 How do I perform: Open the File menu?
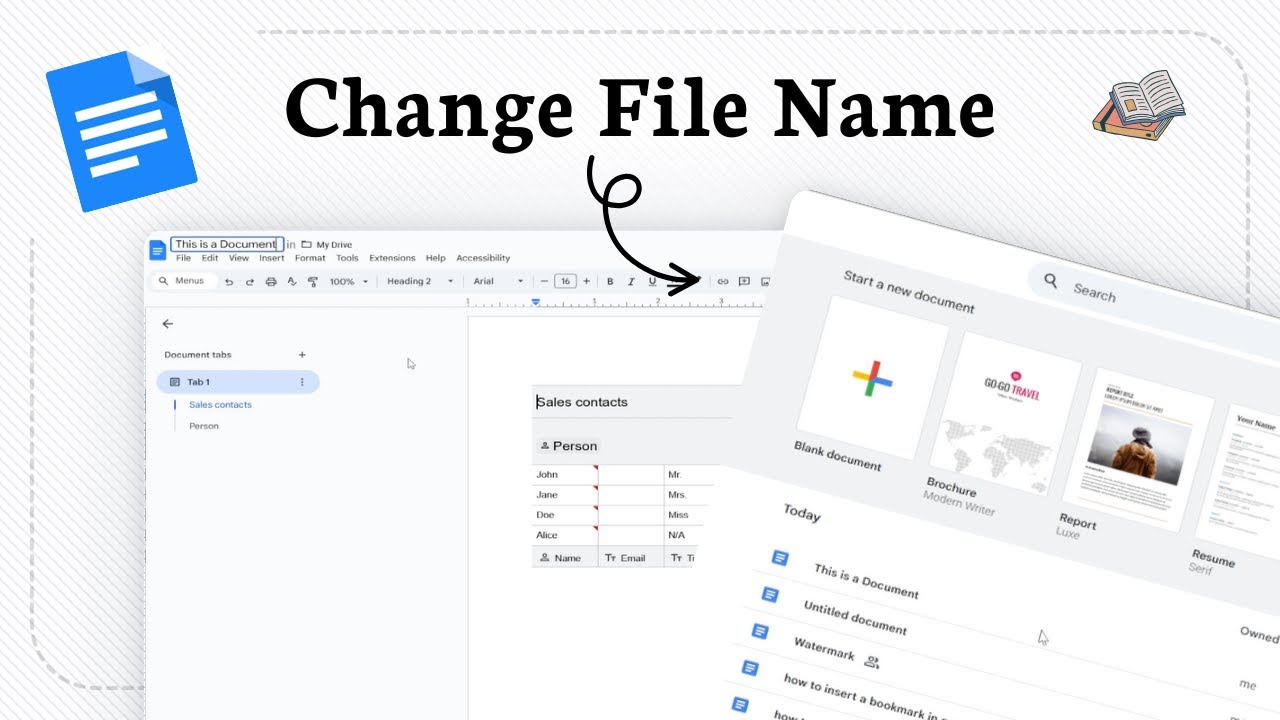click(x=184, y=258)
